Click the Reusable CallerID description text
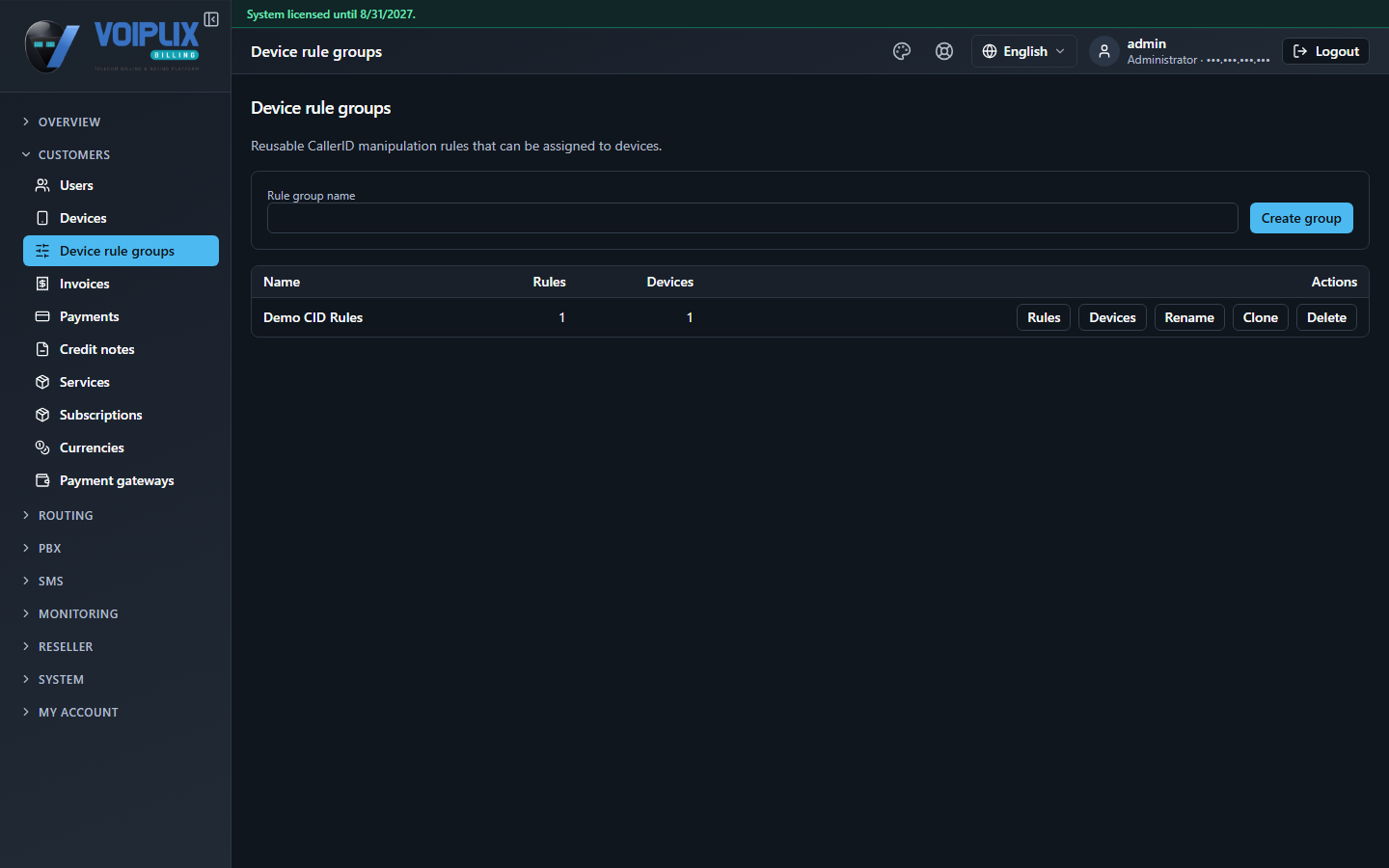 [456, 146]
